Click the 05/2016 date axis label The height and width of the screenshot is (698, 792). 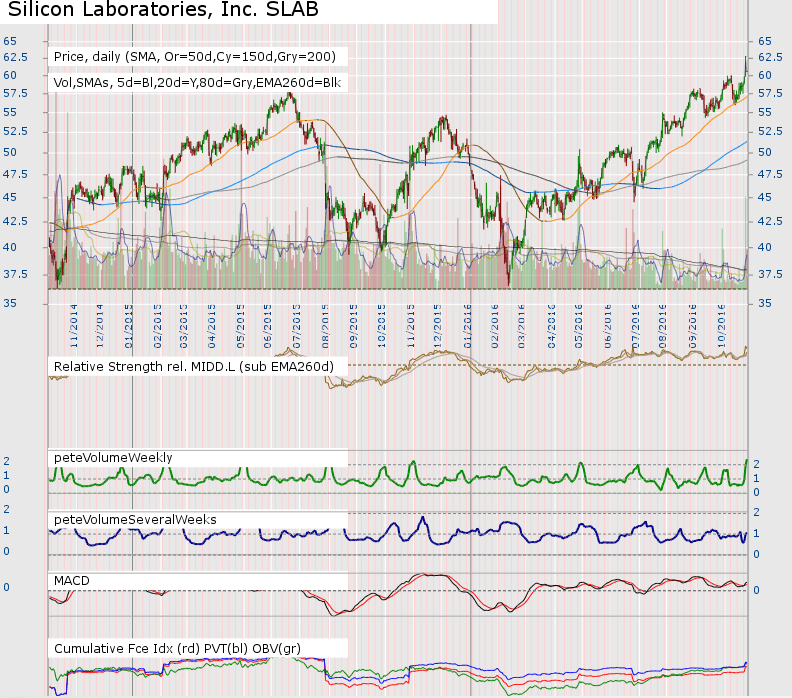point(579,326)
